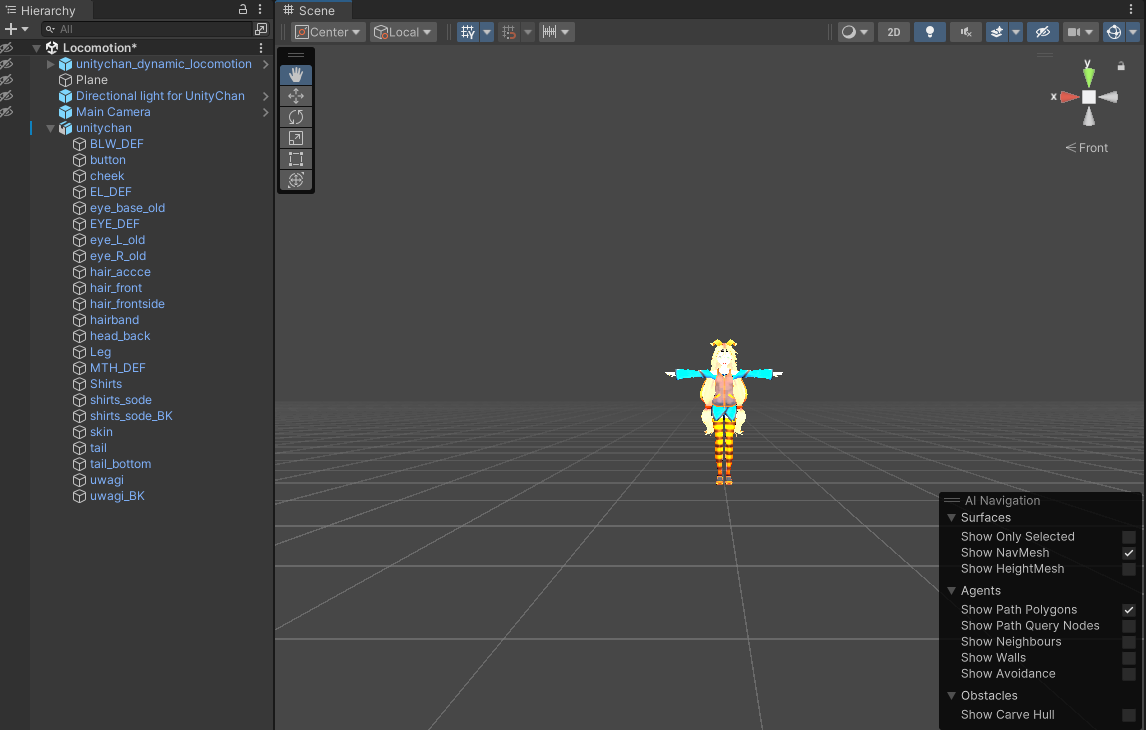Click the draw mode shading icon
This screenshot has width=1146, height=730.
[849, 32]
